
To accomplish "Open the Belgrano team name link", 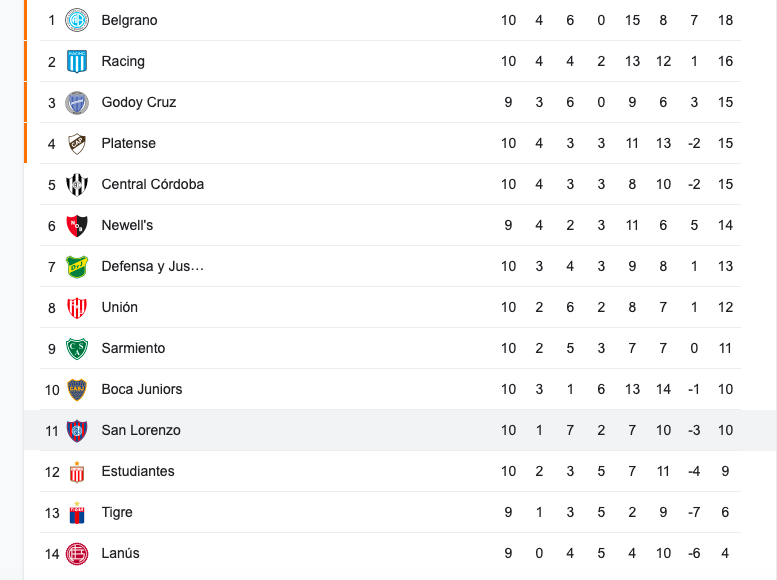I will pyautogui.click(x=129, y=20).
